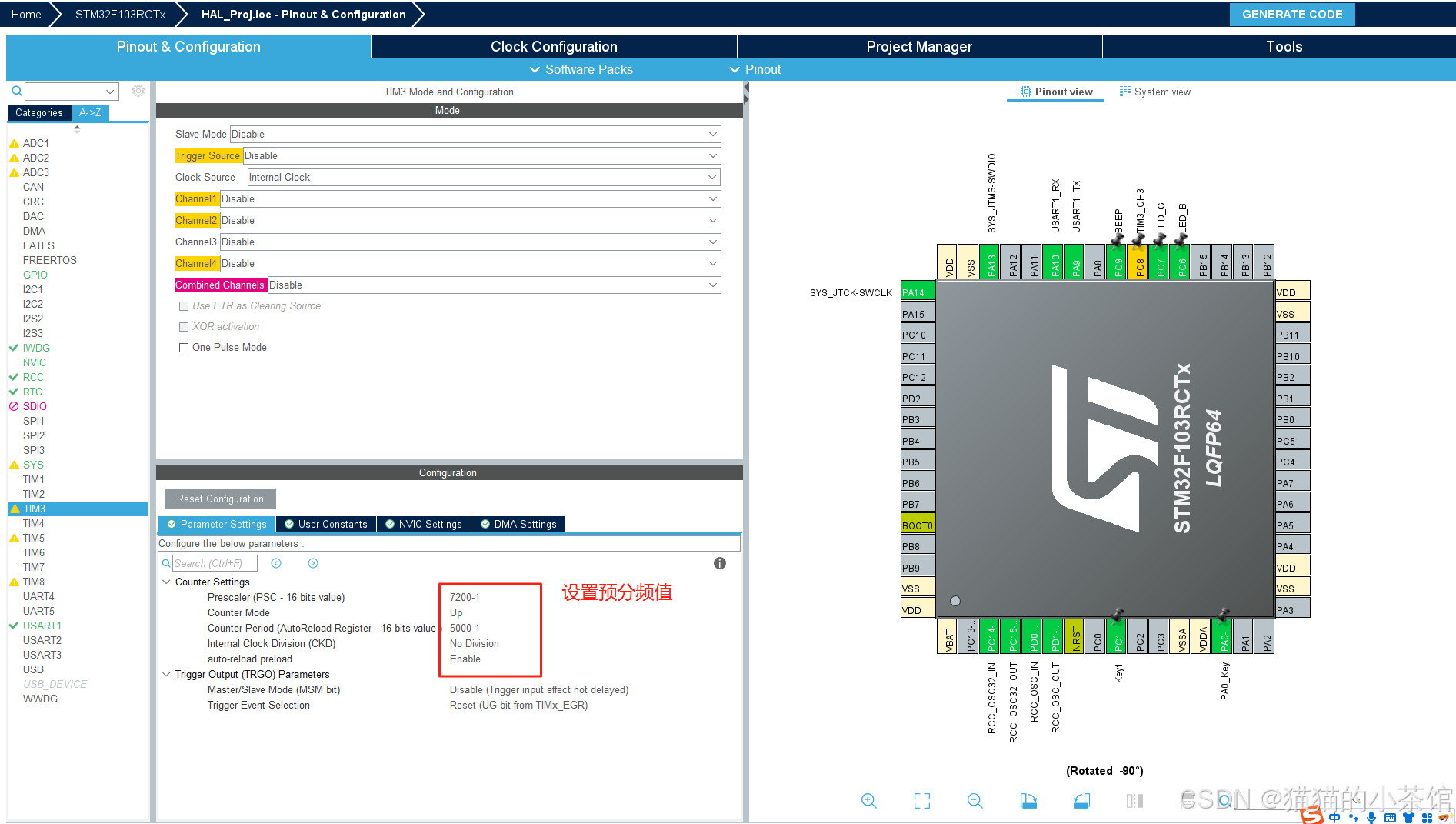
Task: Click STM32F103RCTx breadcrumb
Action: tap(120, 14)
